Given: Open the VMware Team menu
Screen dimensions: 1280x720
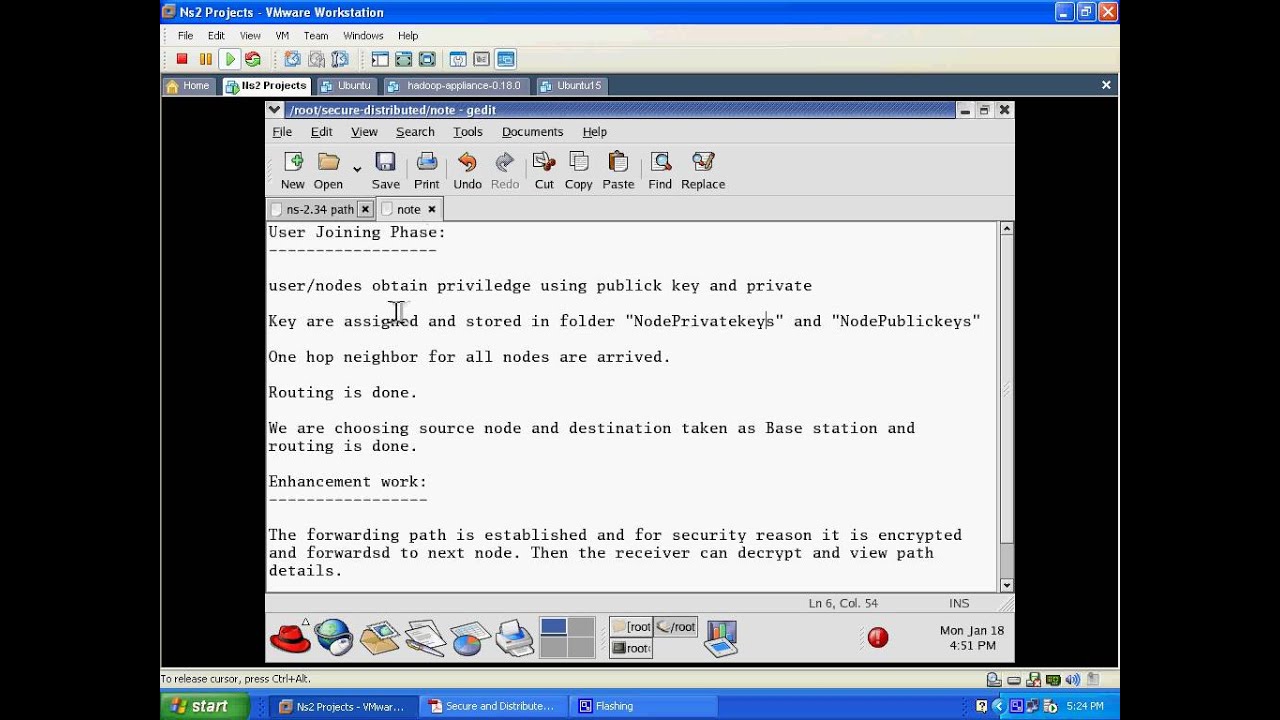Looking at the screenshot, I should point(316,36).
